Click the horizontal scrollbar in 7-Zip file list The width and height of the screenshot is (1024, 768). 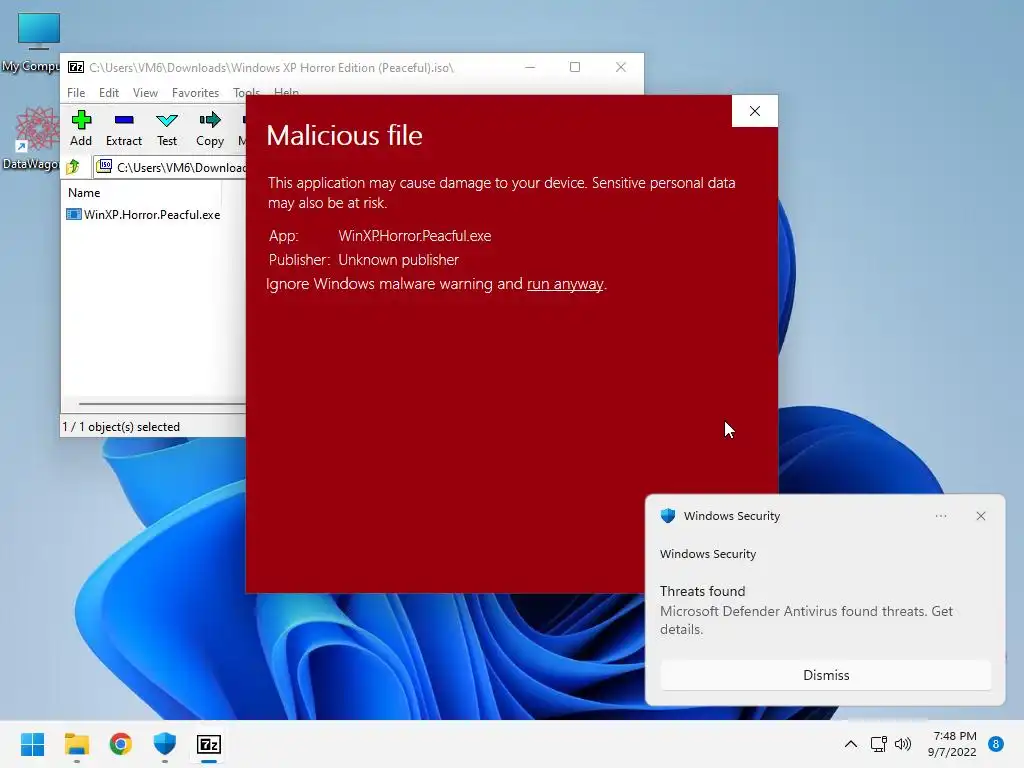[161, 404]
